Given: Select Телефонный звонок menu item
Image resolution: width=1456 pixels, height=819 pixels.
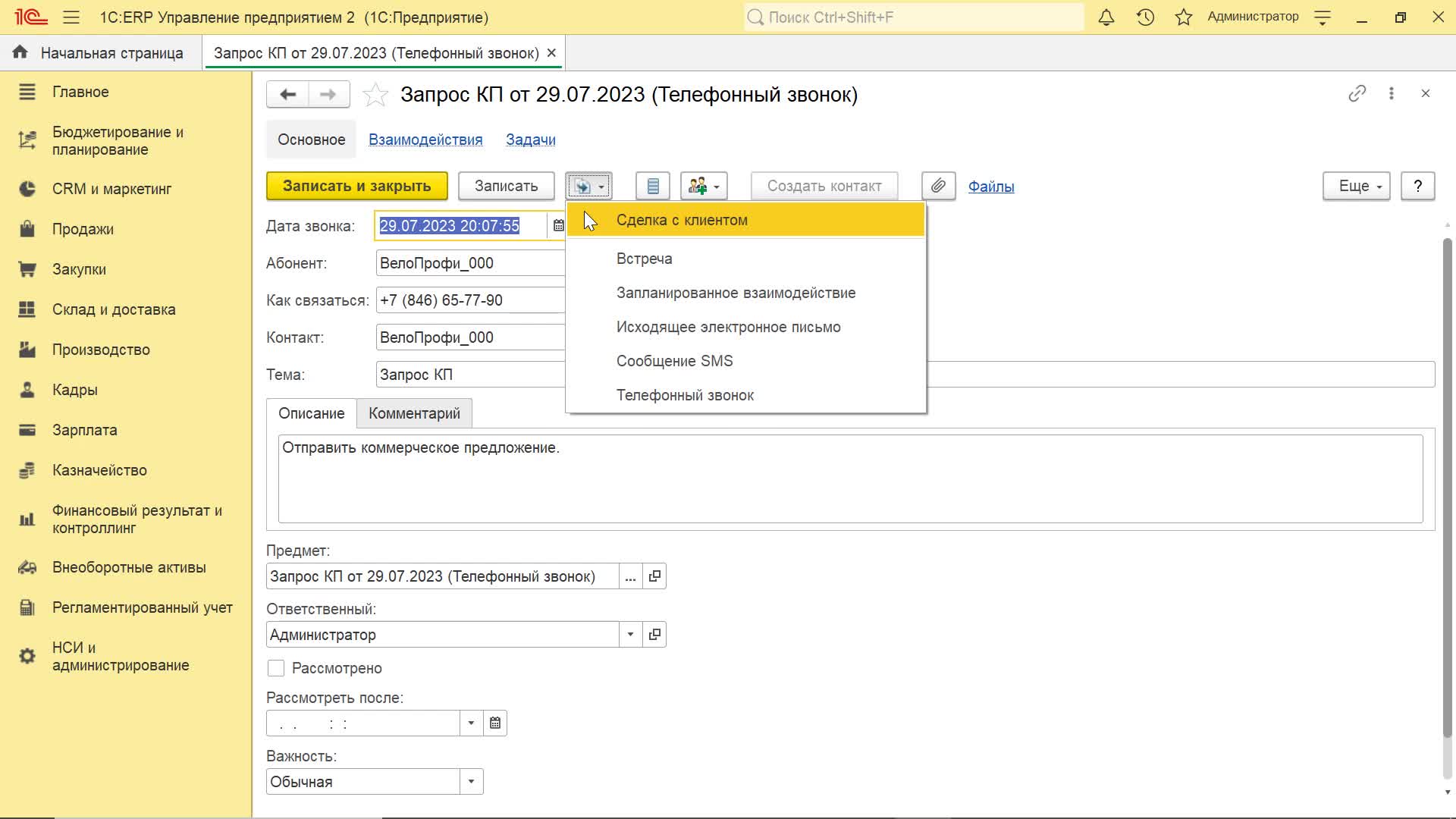Looking at the screenshot, I should tap(746, 395).
